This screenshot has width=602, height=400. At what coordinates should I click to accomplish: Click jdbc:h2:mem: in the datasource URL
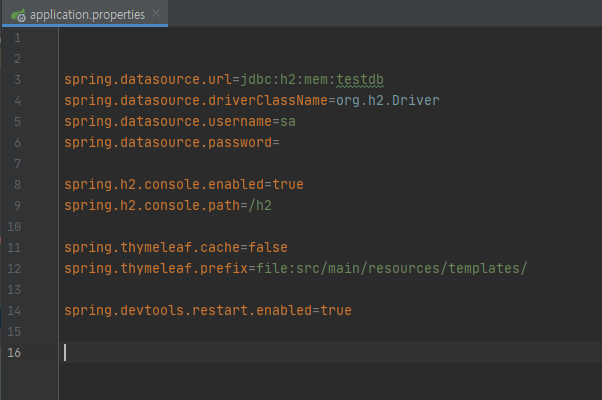288,80
